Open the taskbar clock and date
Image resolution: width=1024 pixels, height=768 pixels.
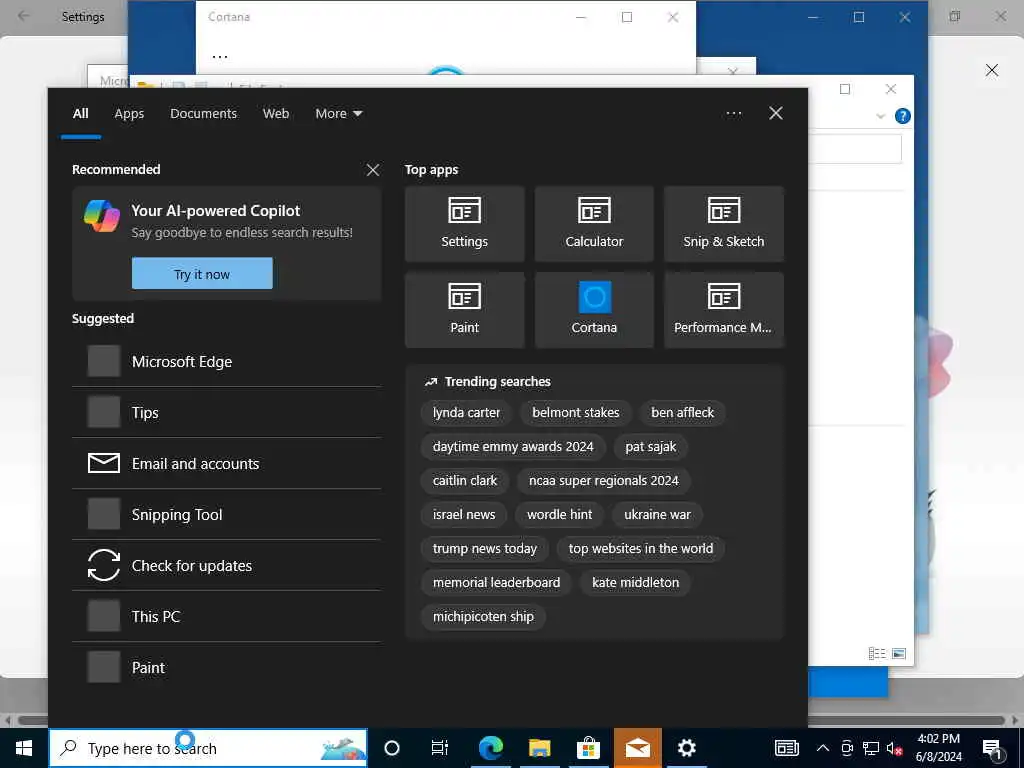pyautogui.click(x=938, y=748)
